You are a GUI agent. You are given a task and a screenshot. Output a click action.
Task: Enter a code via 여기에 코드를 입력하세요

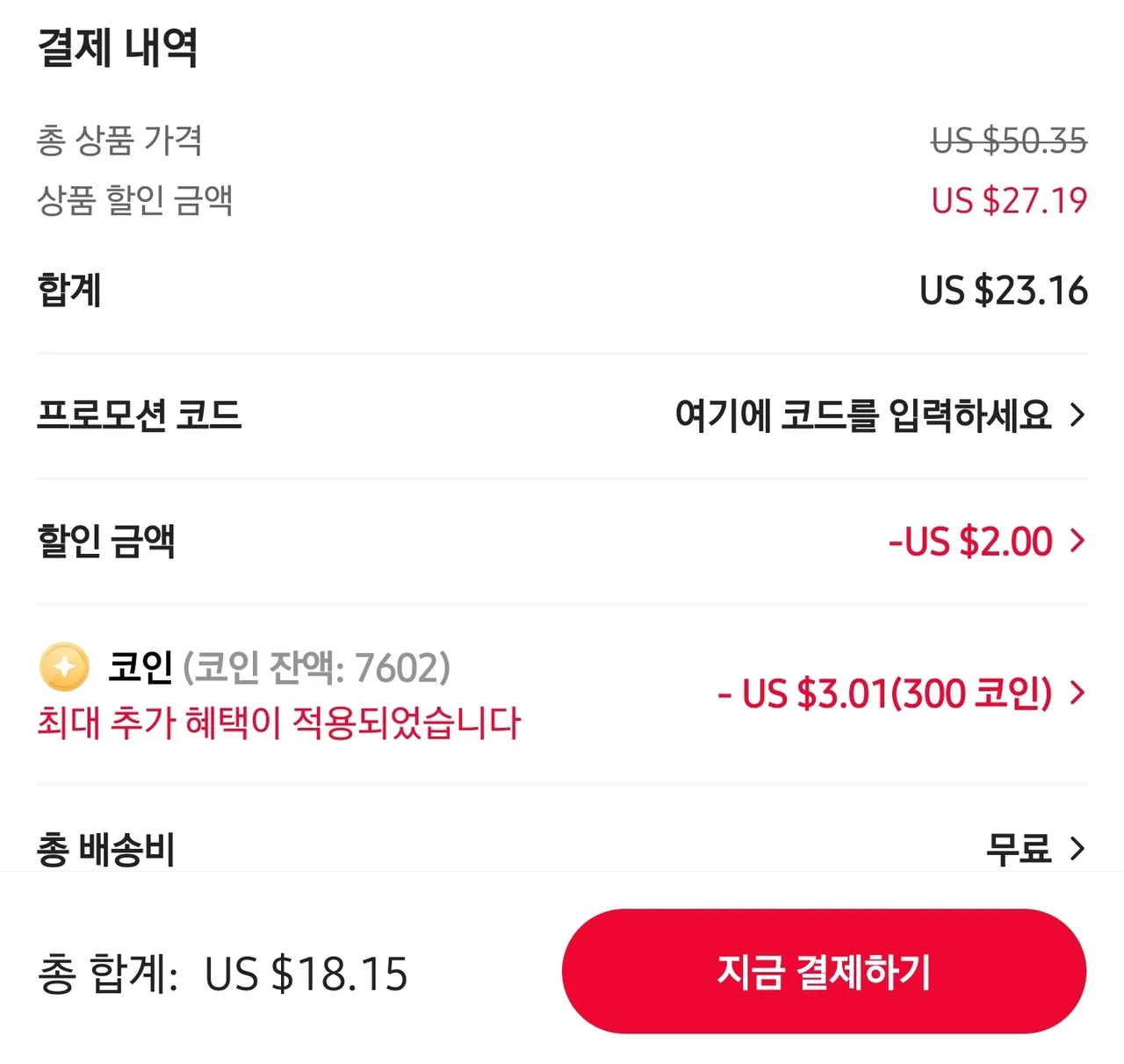point(862,414)
